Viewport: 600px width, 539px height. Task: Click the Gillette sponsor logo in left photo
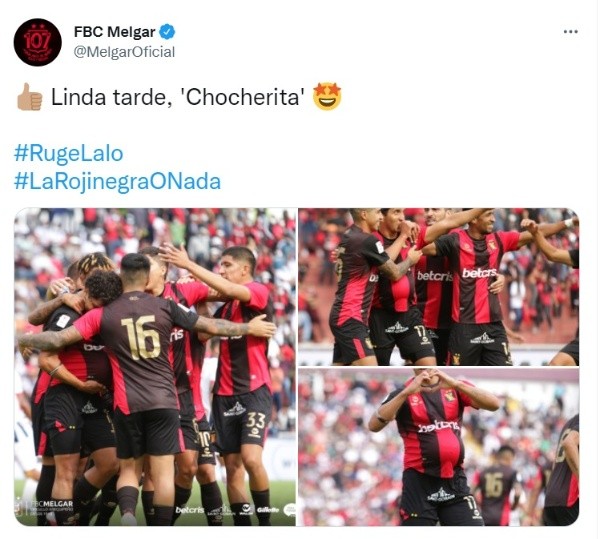(x=267, y=510)
